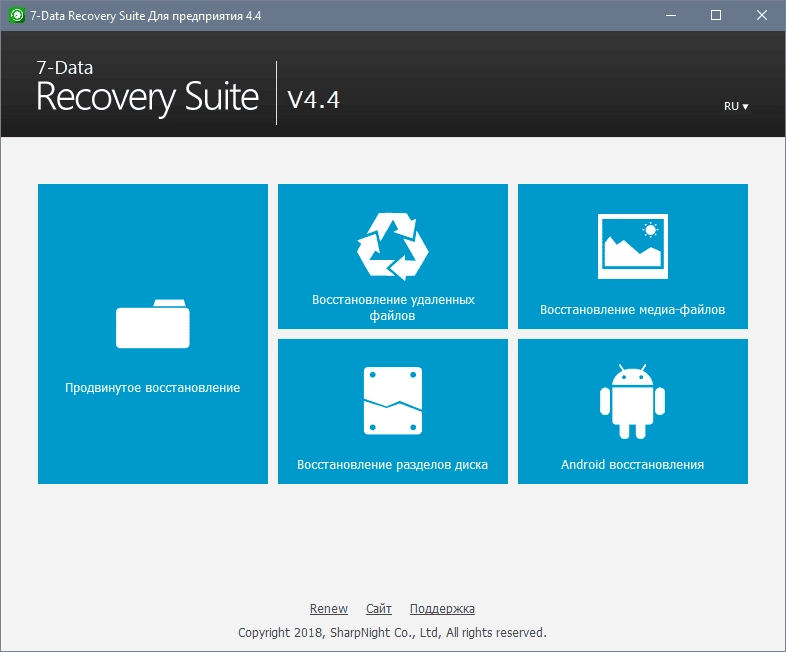The image size is (786, 652).
Task: Click the Renew link
Action: [x=328, y=608]
